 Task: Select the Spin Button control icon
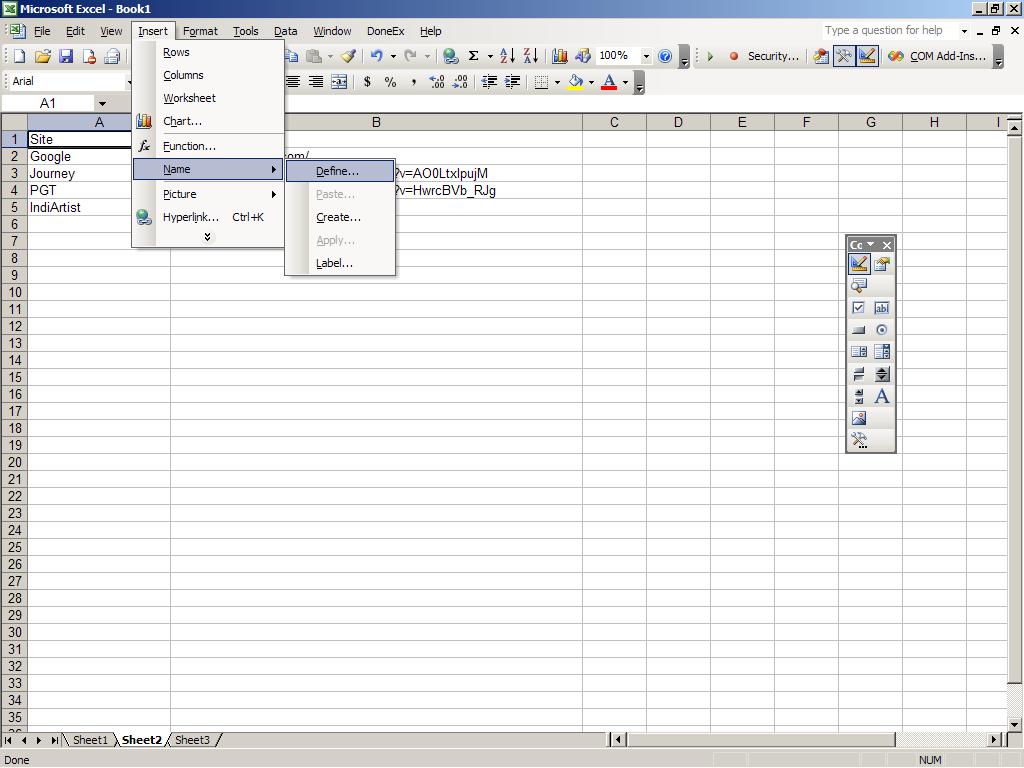pos(882,374)
